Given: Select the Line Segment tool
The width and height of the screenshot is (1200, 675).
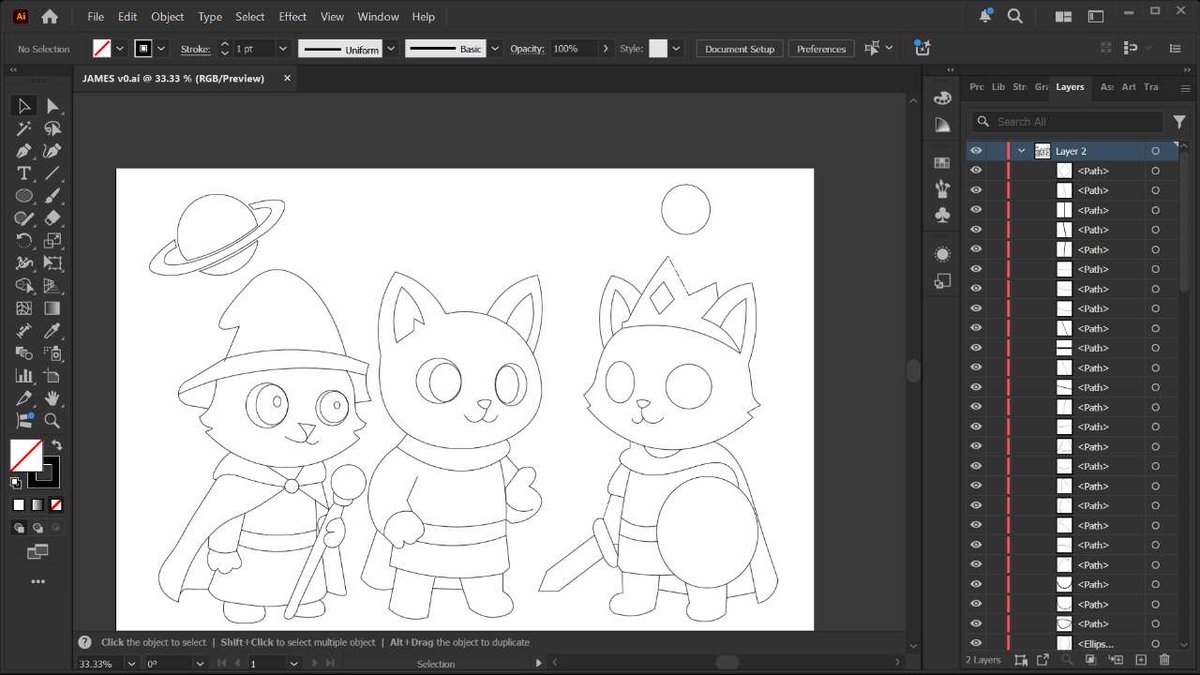Looking at the screenshot, I should pyautogui.click(x=53, y=174).
